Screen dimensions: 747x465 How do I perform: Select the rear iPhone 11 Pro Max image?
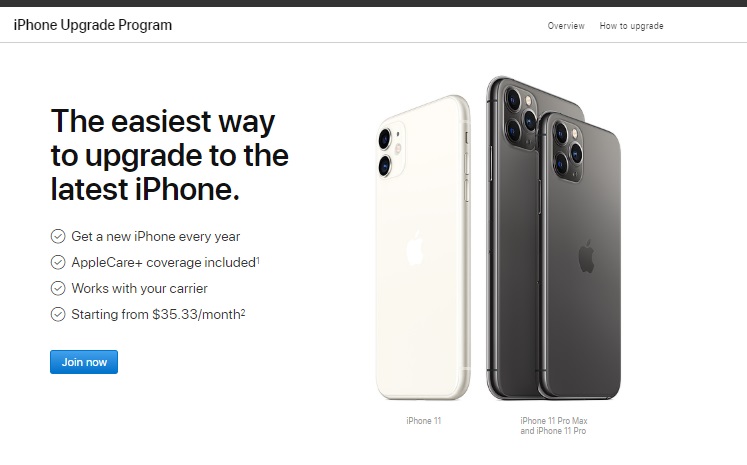[512, 238]
